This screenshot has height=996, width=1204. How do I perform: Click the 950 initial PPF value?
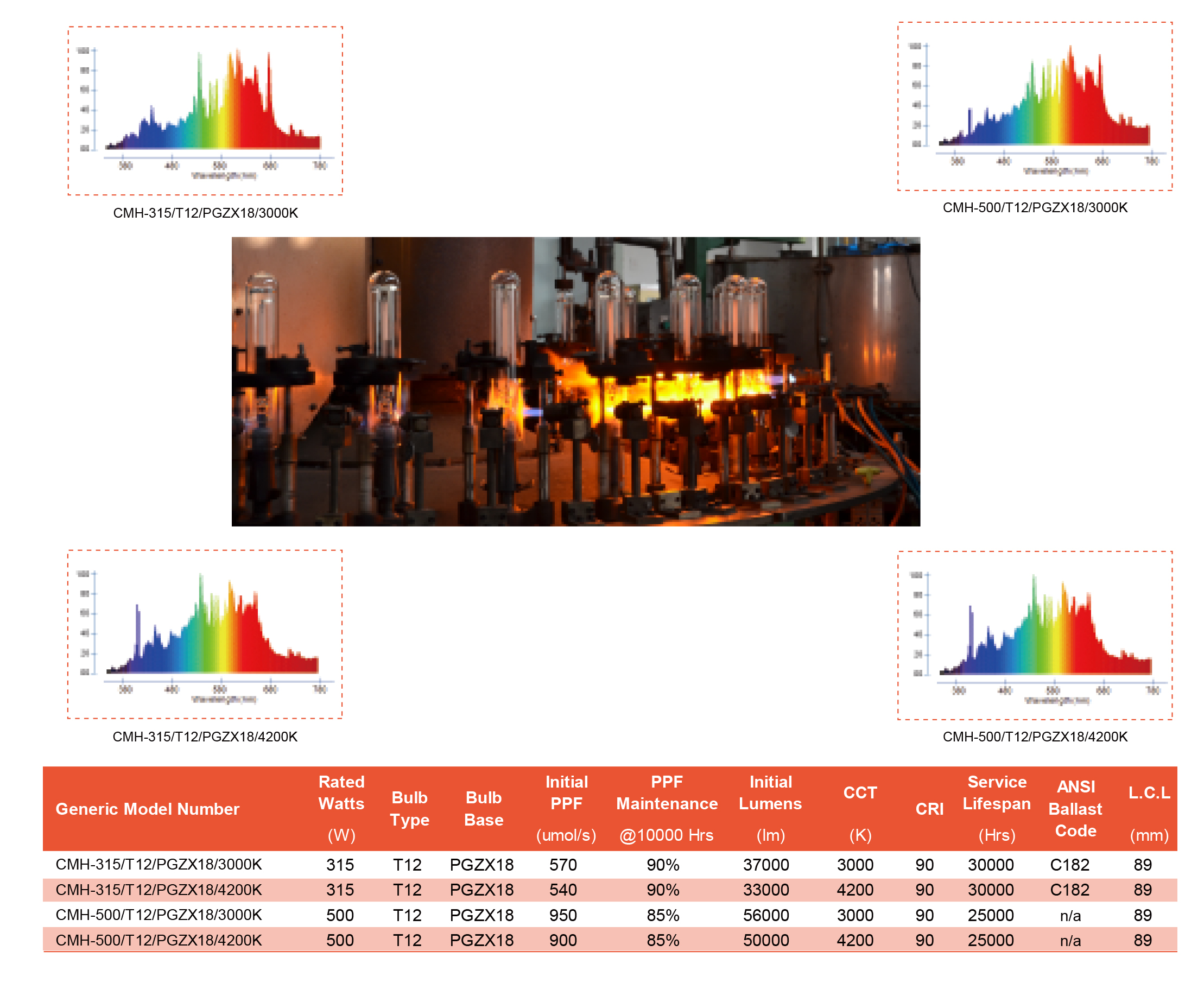(x=563, y=915)
